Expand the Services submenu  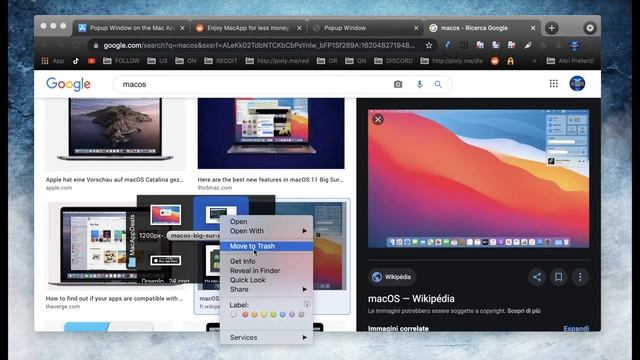267,338
